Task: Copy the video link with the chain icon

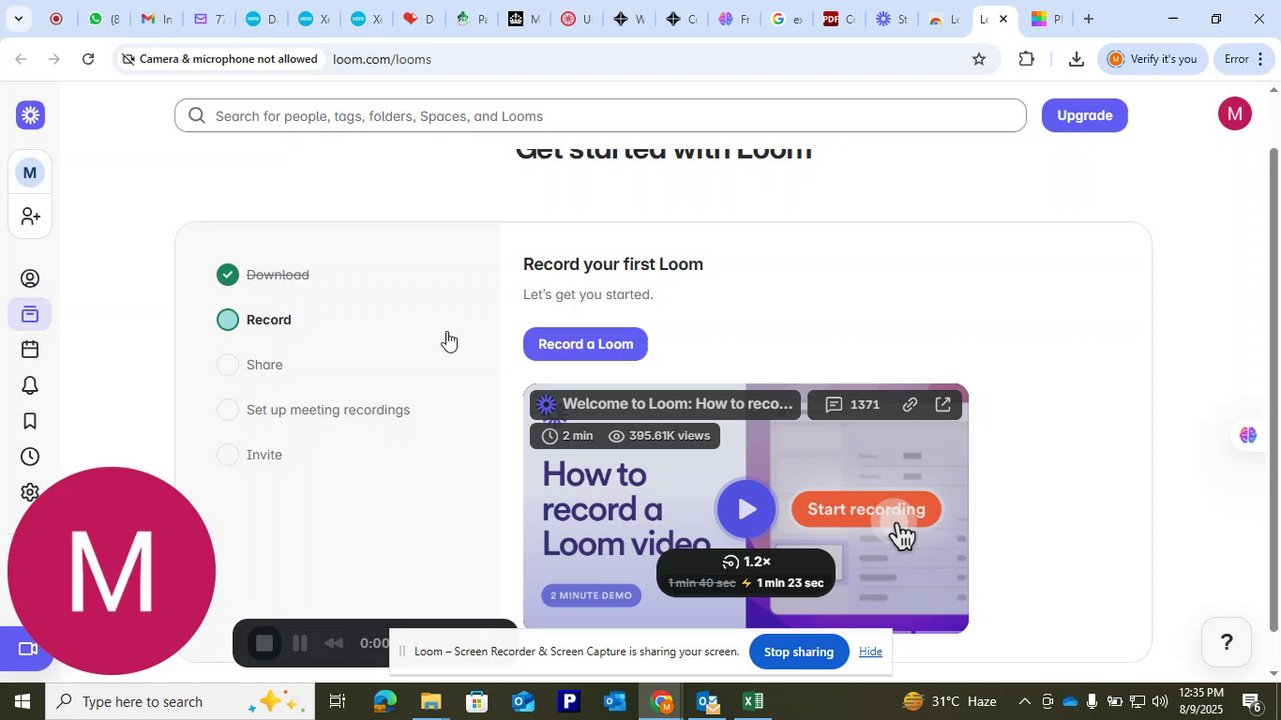Action: tap(910, 405)
